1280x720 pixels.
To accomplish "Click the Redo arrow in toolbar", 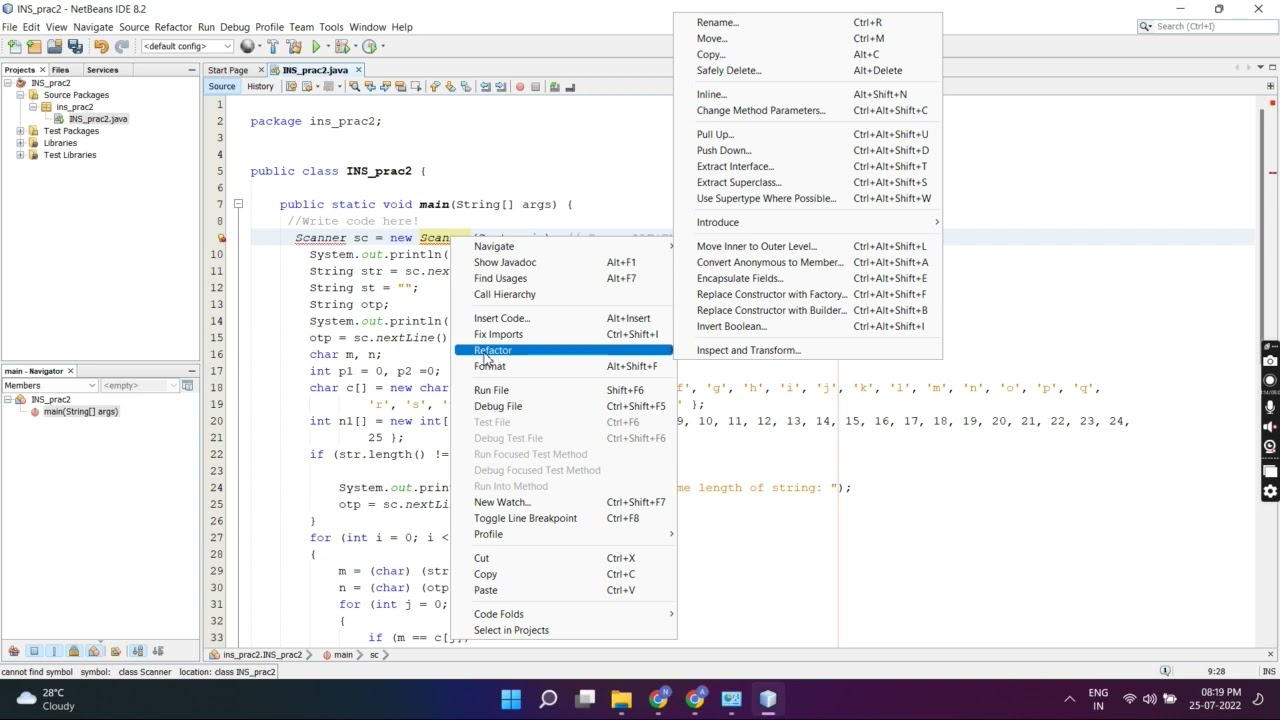I will tap(122, 46).
